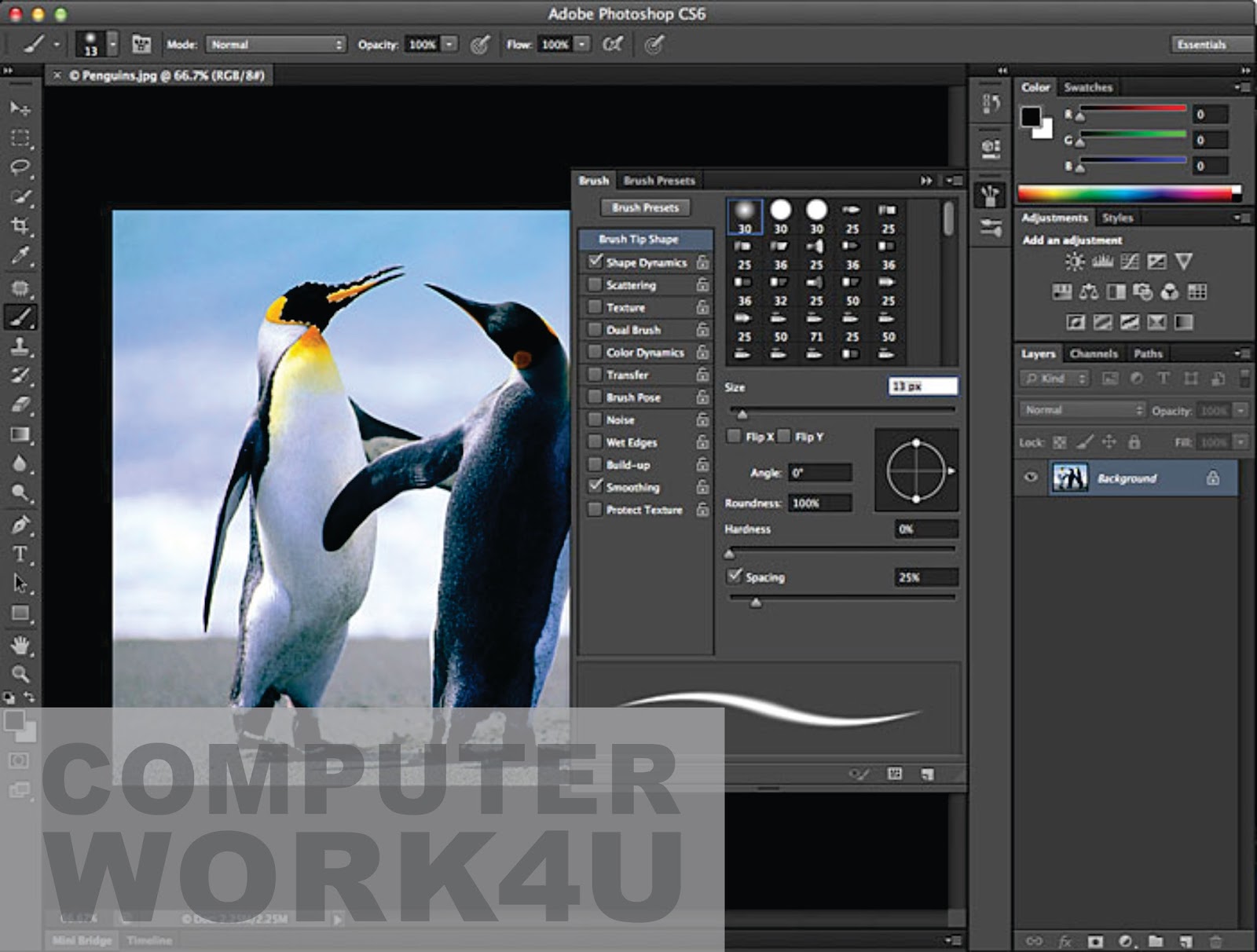The height and width of the screenshot is (952, 1257).
Task: Enable Dual Brush checkbox
Action: tap(595, 330)
